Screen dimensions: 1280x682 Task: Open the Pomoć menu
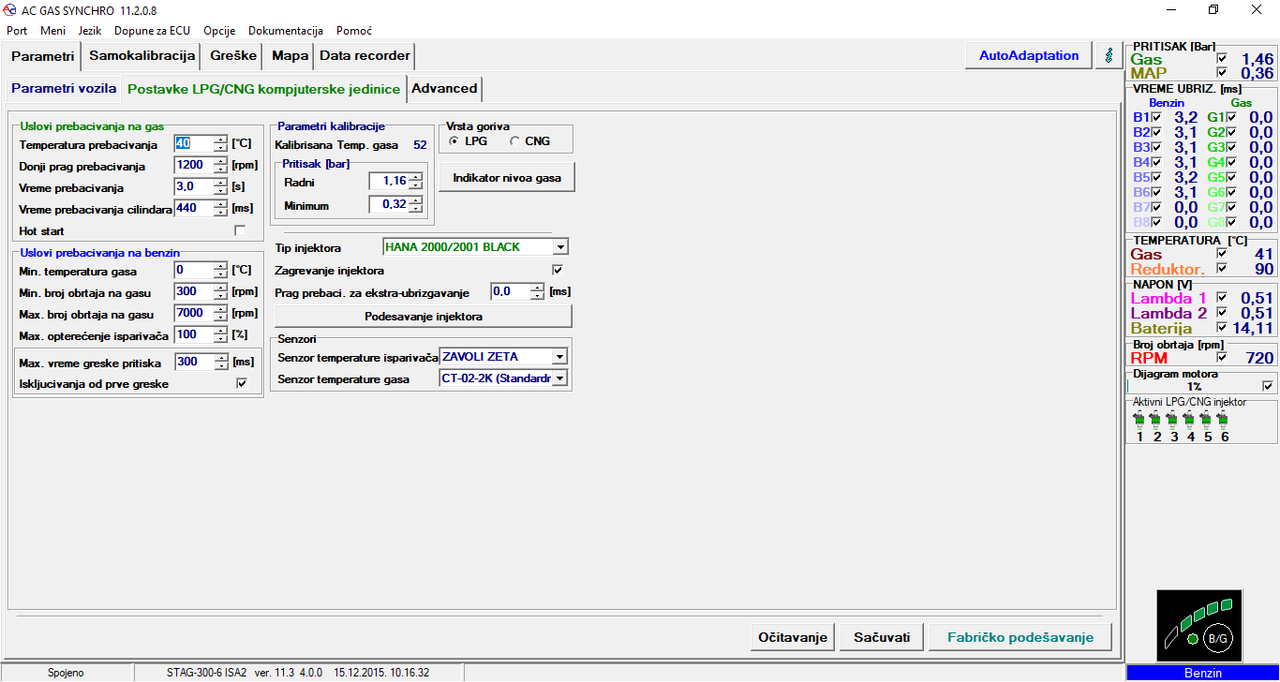coord(354,31)
